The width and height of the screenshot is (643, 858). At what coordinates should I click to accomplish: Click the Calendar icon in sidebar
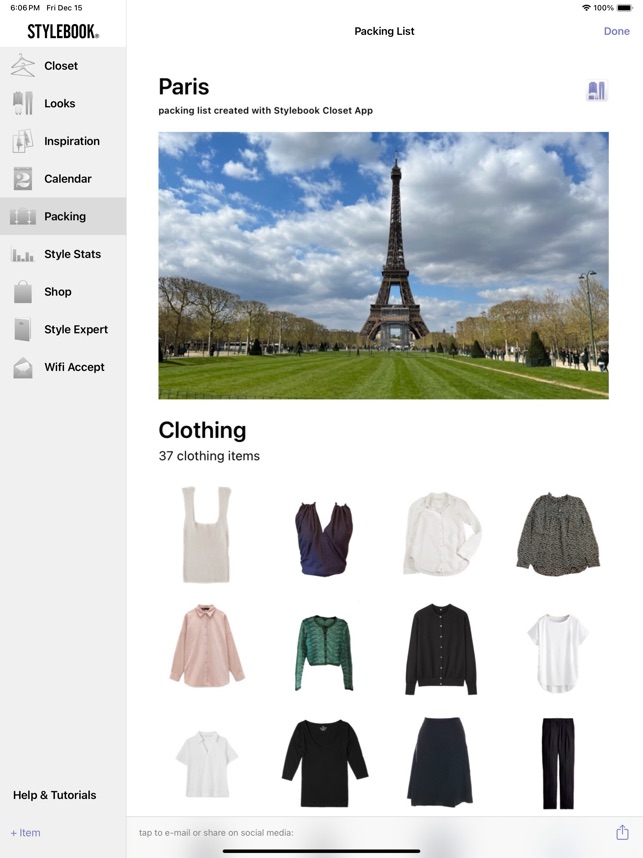pos(22,179)
